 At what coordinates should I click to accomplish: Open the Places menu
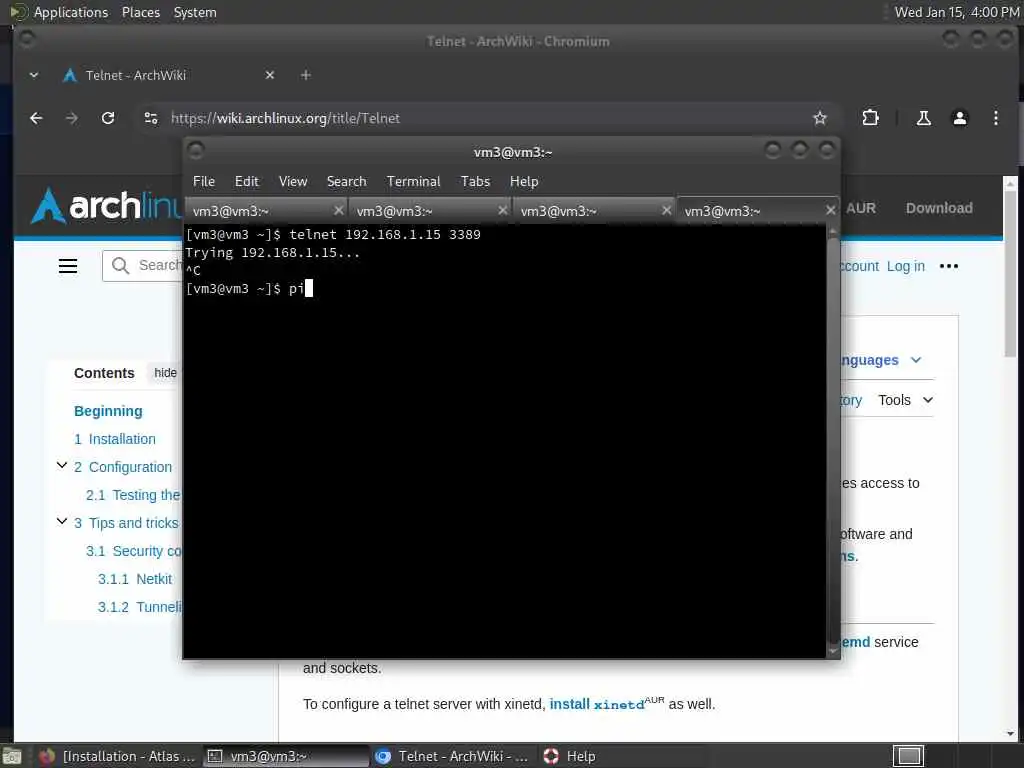140,12
